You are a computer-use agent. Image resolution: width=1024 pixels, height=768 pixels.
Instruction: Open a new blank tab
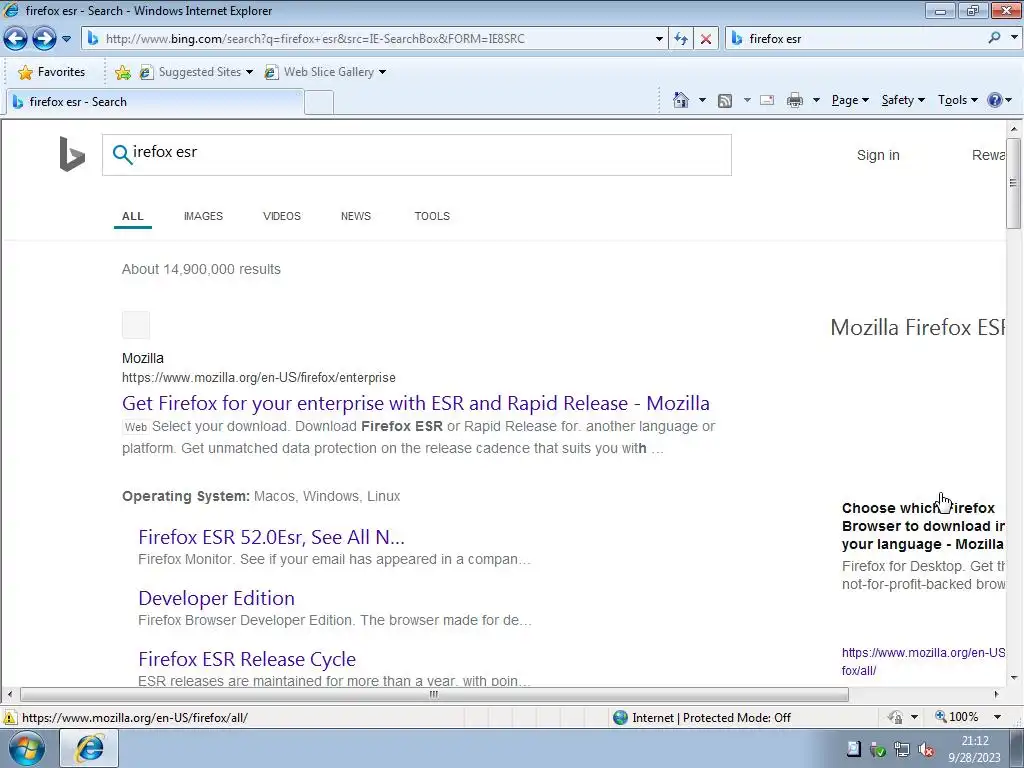coord(319,103)
